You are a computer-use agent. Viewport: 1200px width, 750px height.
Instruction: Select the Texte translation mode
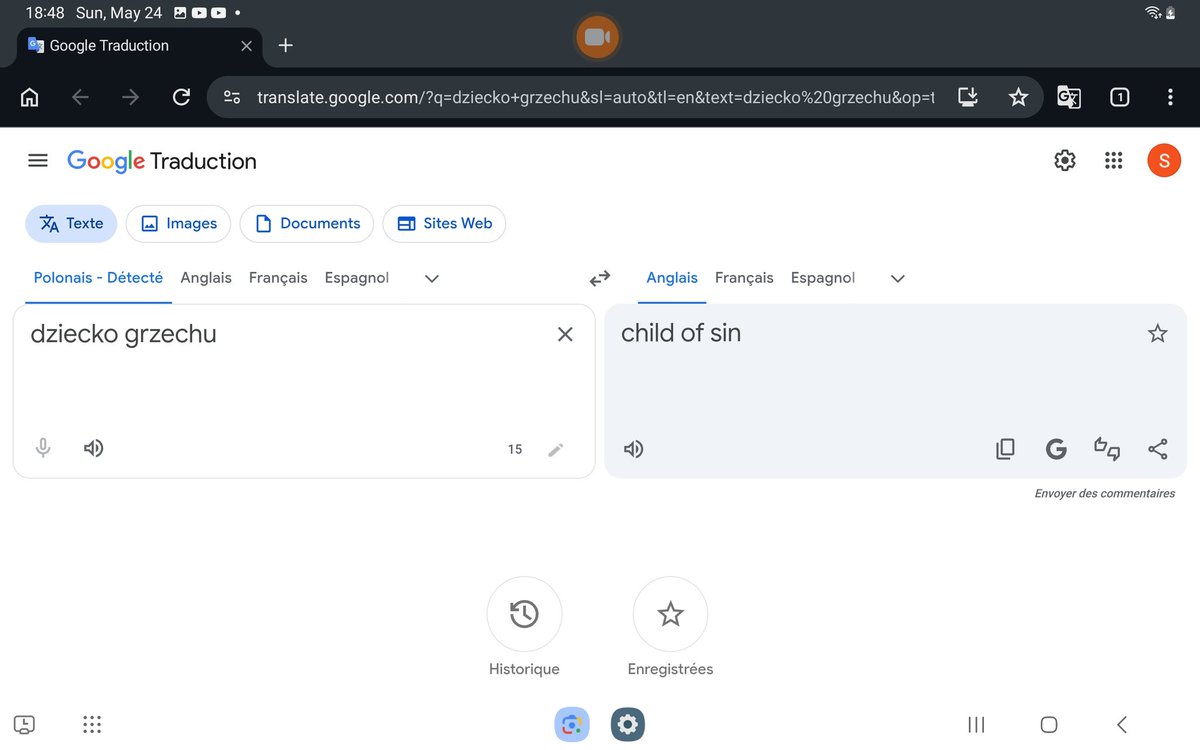71,224
